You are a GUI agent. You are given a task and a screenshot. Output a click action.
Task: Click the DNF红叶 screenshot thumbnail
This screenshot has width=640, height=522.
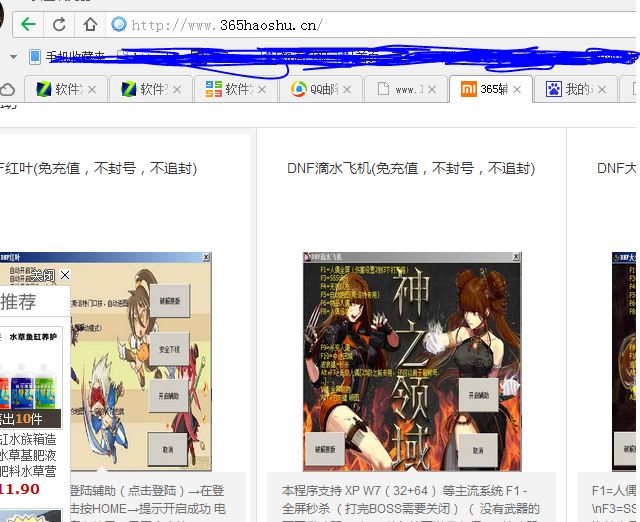140,360
